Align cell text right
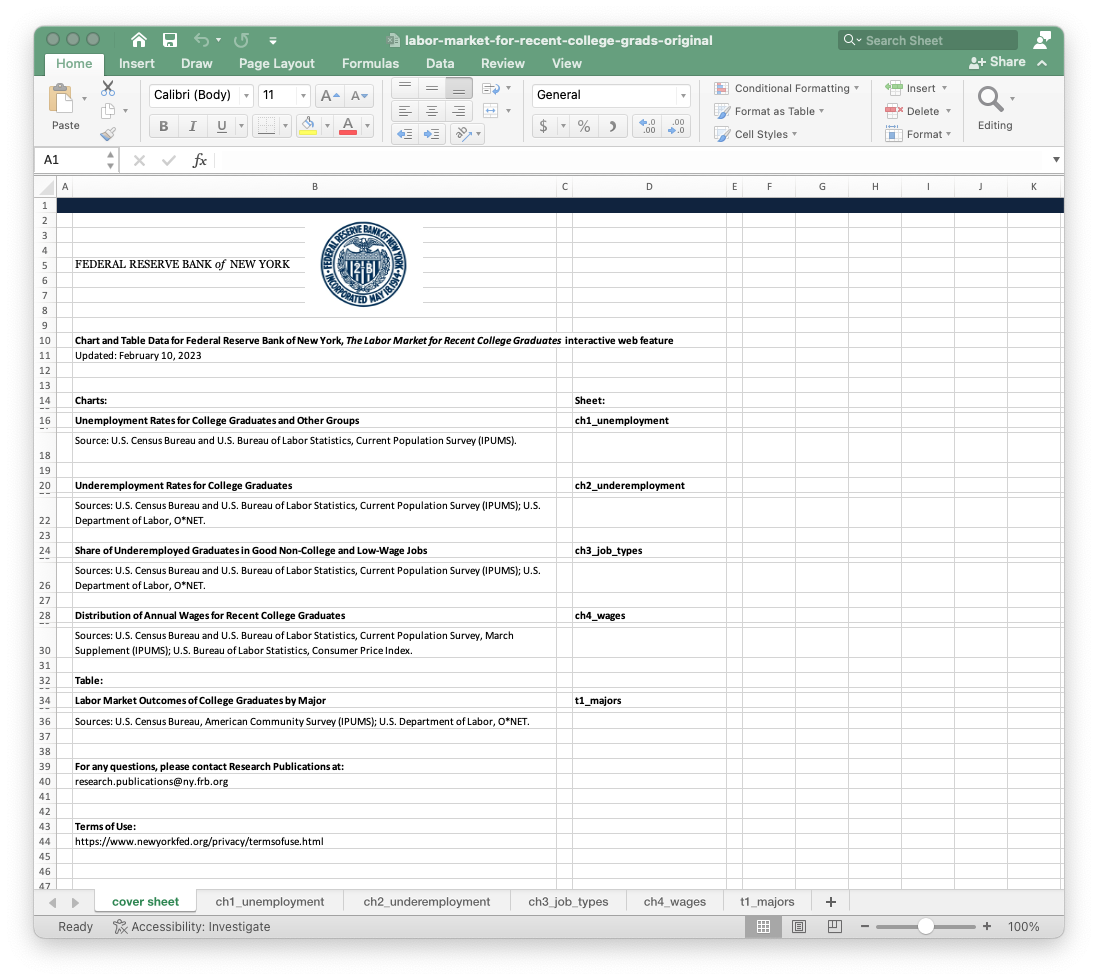Viewport: 1098px width, 980px height. coord(459,111)
